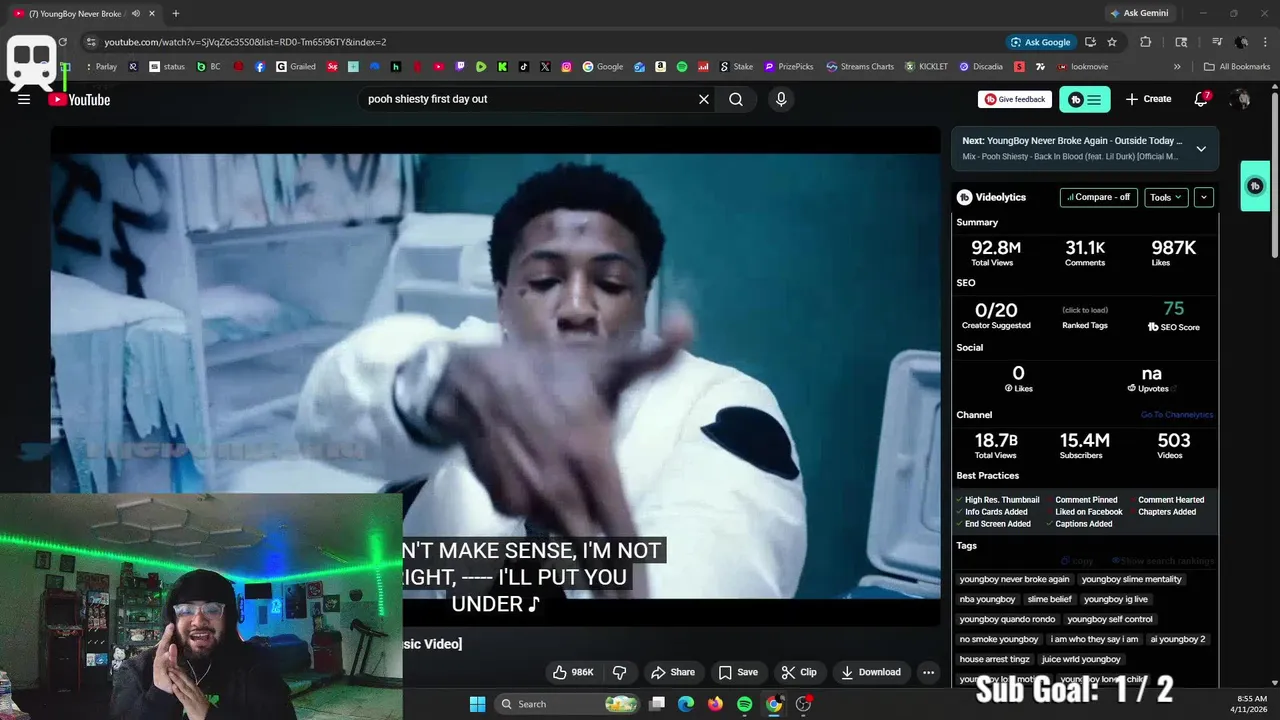
Task: Go to the YouTube home logo
Action: [79, 99]
